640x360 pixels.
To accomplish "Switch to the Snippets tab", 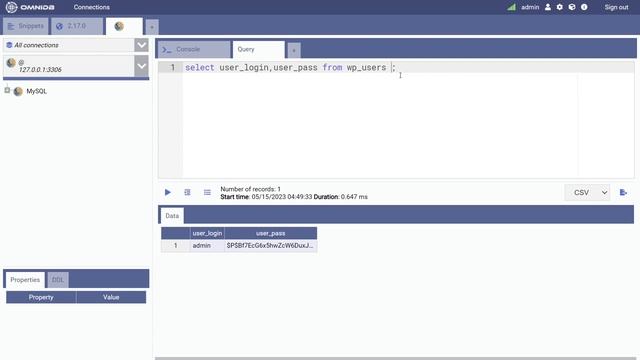I will (26, 26).
